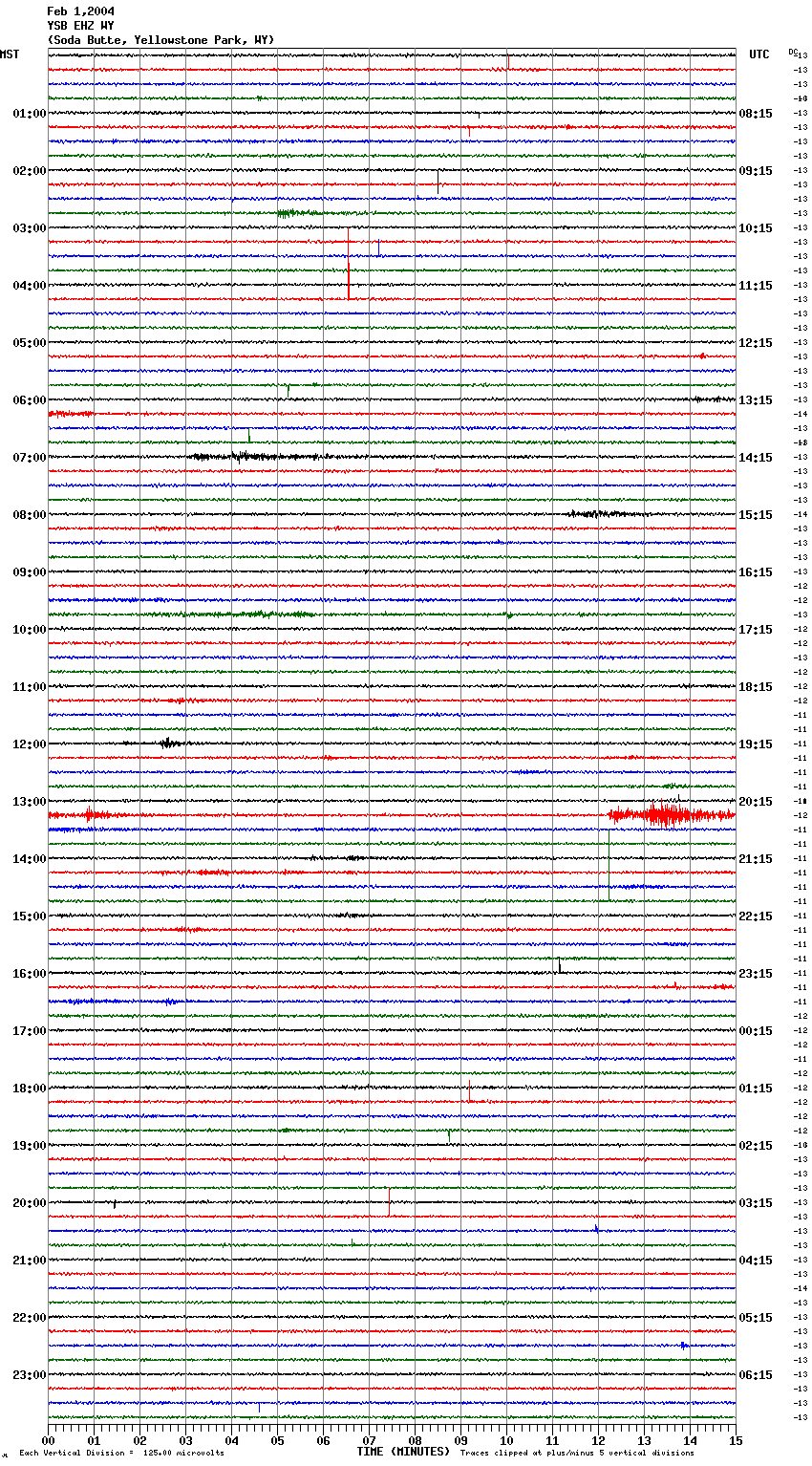The height and width of the screenshot is (1466, 812).
Task: Click minute tick label "10" on time axis
Action: (506, 1440)
